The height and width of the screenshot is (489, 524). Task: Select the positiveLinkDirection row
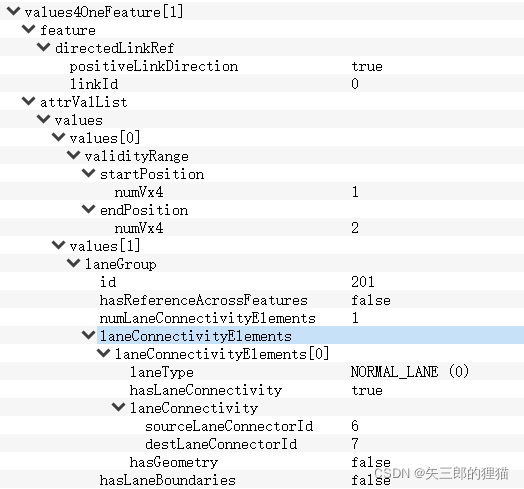click(x=262, y=65)
